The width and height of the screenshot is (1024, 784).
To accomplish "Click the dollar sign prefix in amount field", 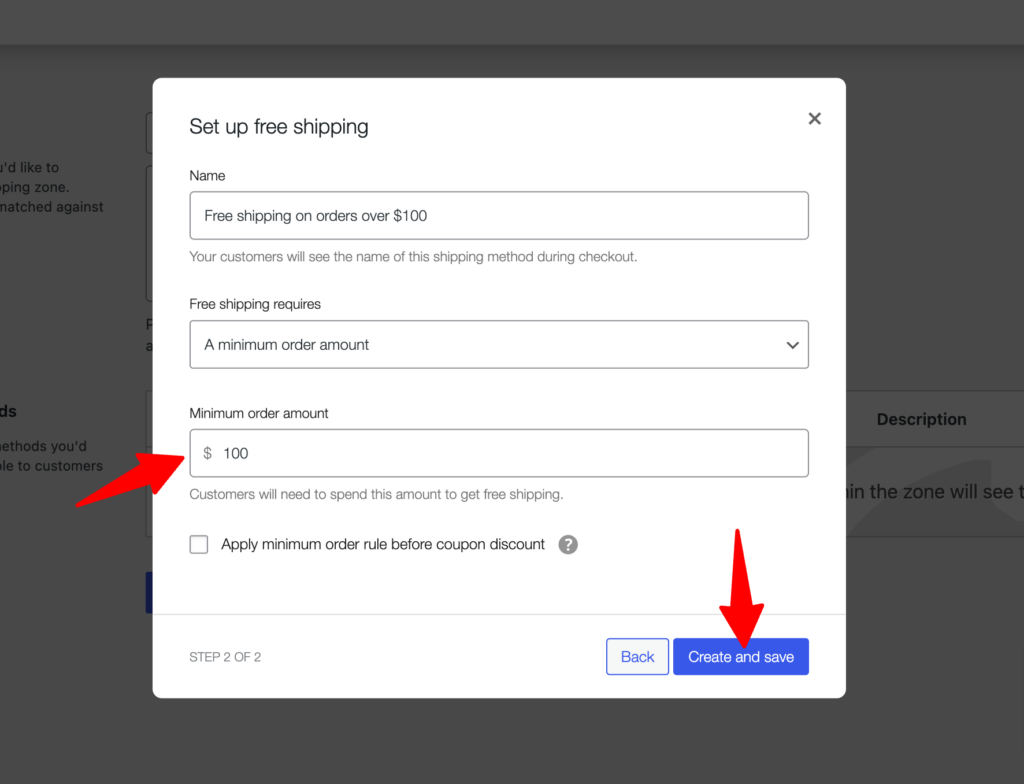I will (x=207, y=453).
